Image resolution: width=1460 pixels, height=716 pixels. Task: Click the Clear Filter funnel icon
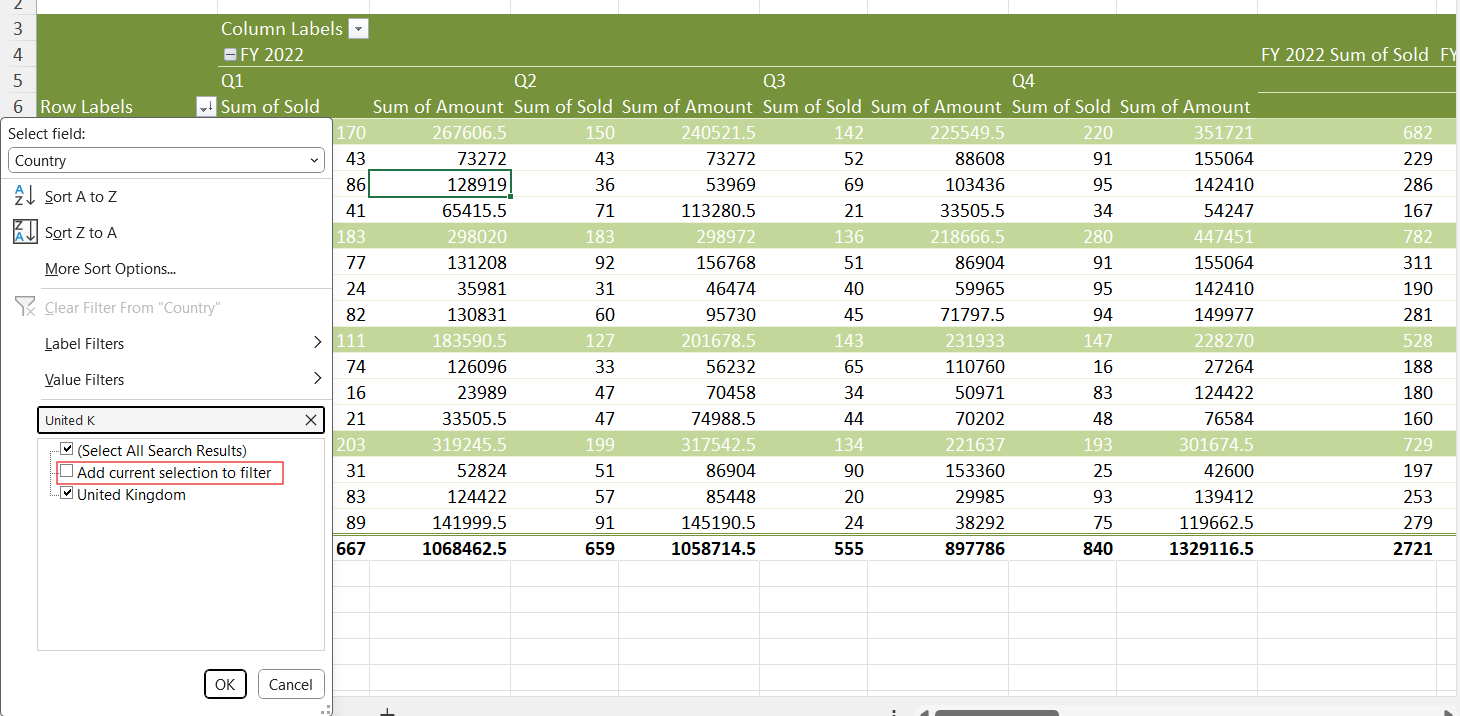tap(25, 307)
